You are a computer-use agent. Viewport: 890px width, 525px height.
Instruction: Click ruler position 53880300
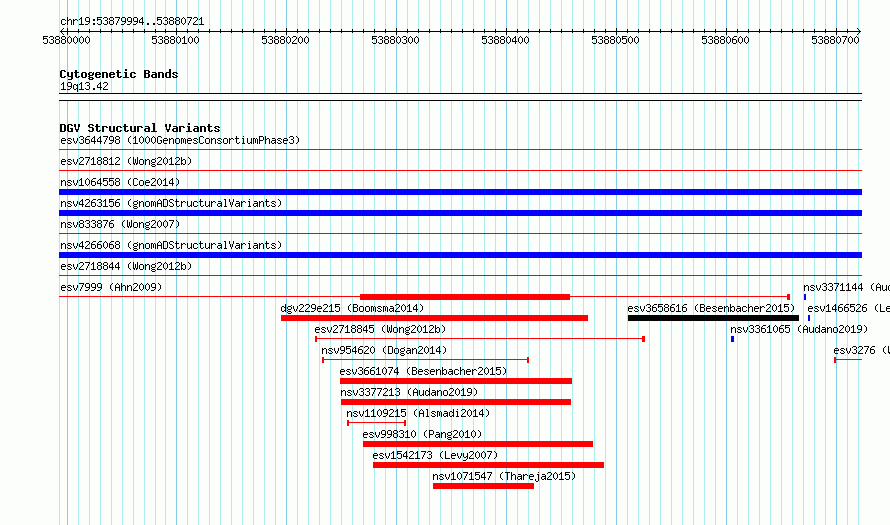(x=395, y=40)
